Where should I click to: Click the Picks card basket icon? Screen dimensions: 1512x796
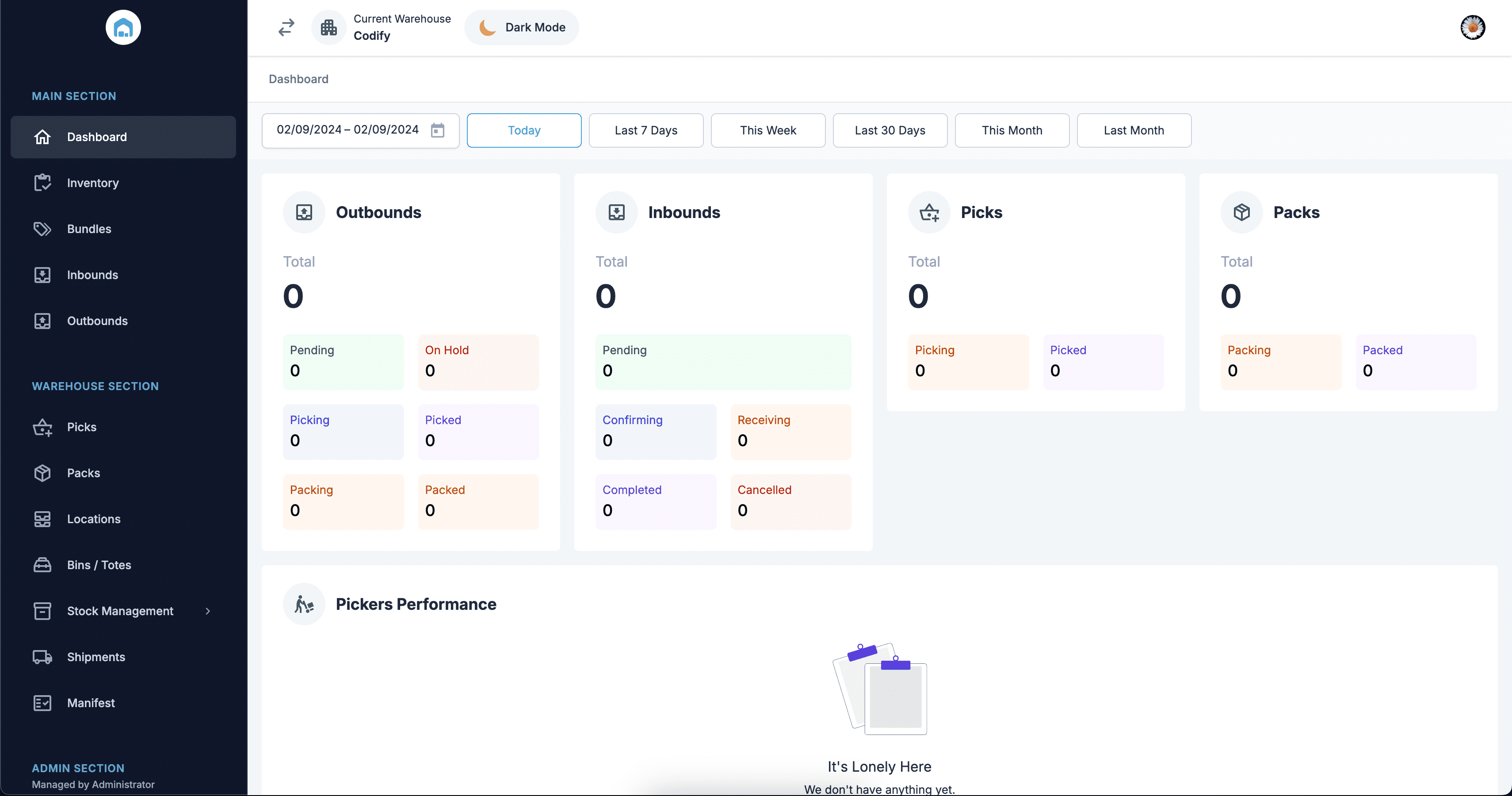(929, 213)
